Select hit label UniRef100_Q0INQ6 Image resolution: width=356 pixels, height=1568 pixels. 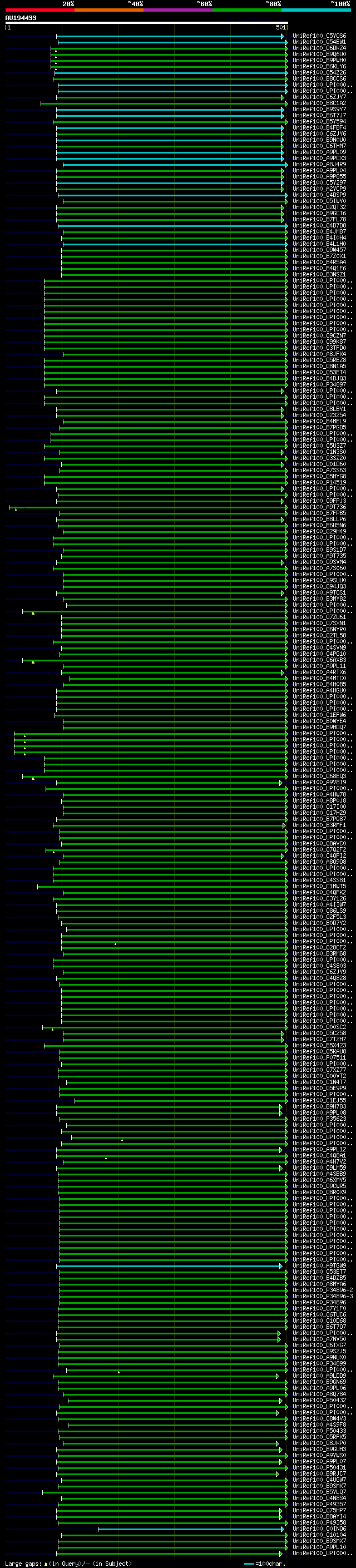coord(319,1529)
